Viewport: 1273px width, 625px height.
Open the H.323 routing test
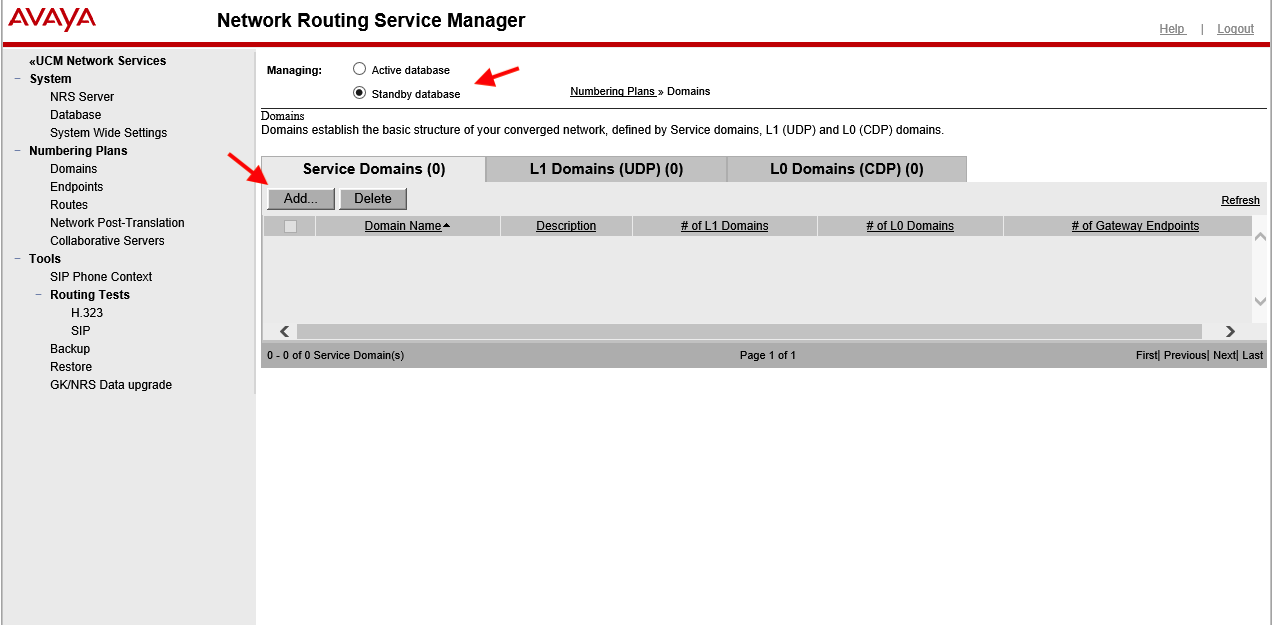pyautogui.click(x=87, y=313)
